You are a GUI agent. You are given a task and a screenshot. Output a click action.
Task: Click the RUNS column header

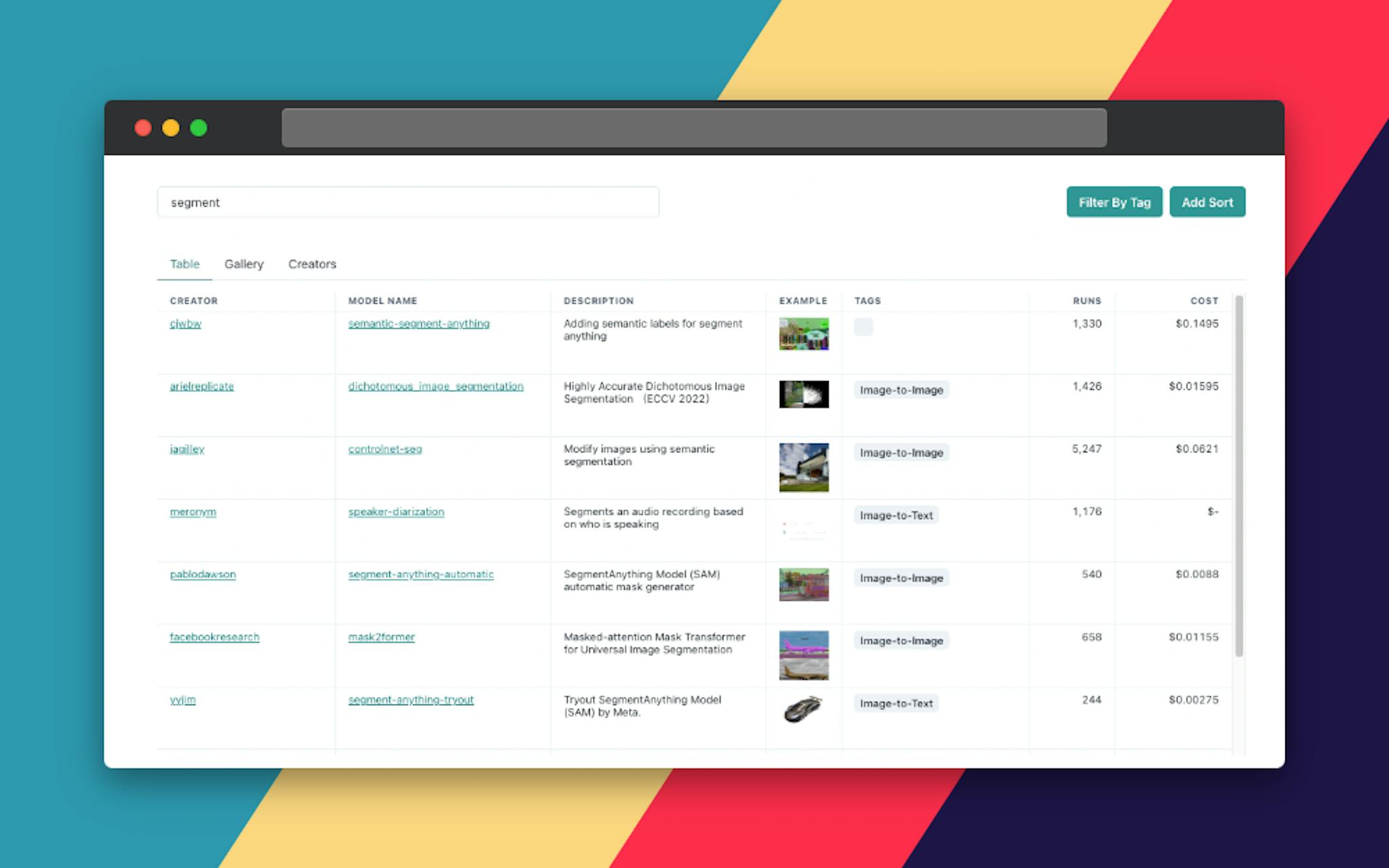click(x=1087, y=300)
